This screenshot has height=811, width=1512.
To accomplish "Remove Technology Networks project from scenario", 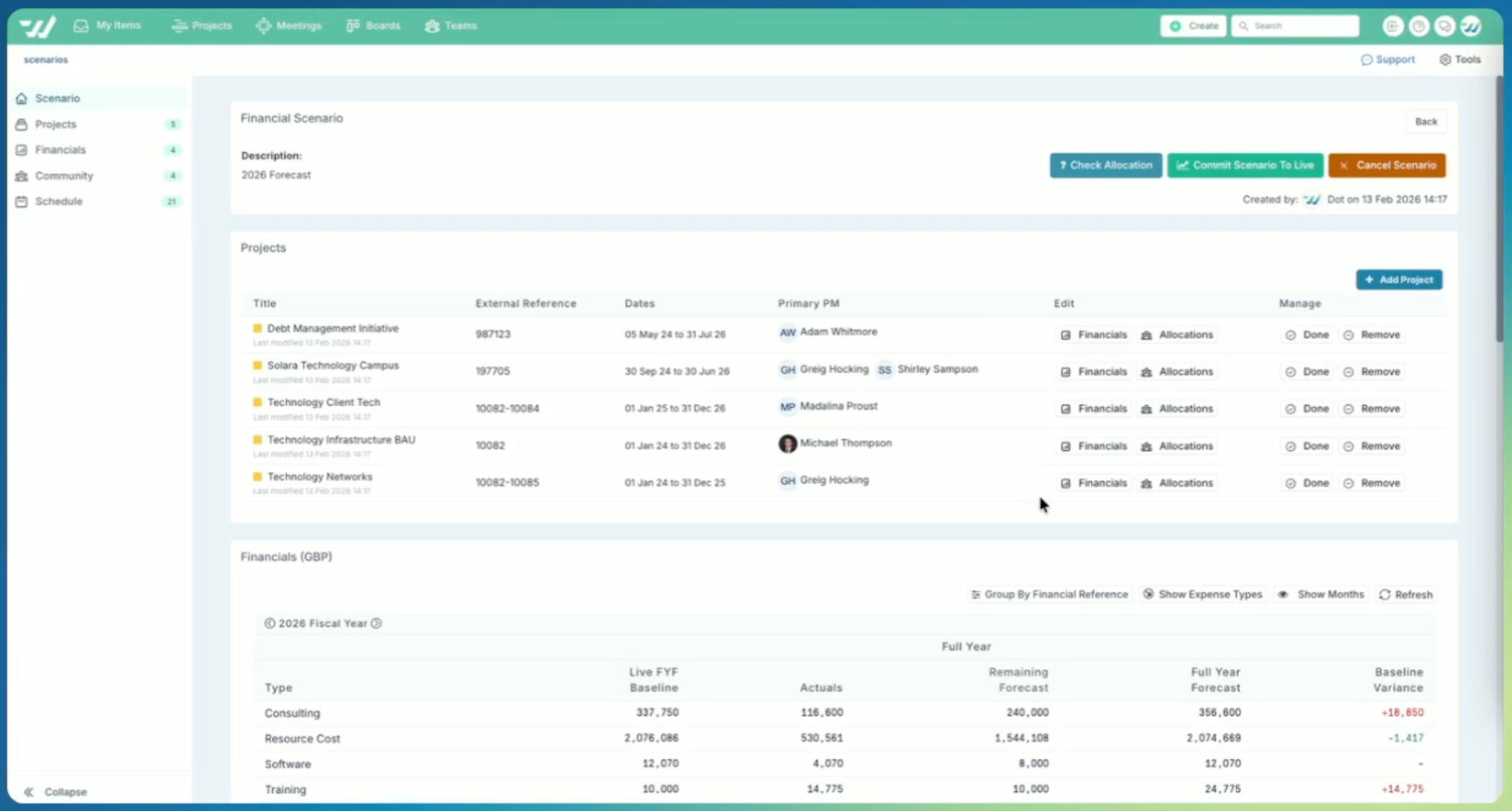I will (1372, 483).
